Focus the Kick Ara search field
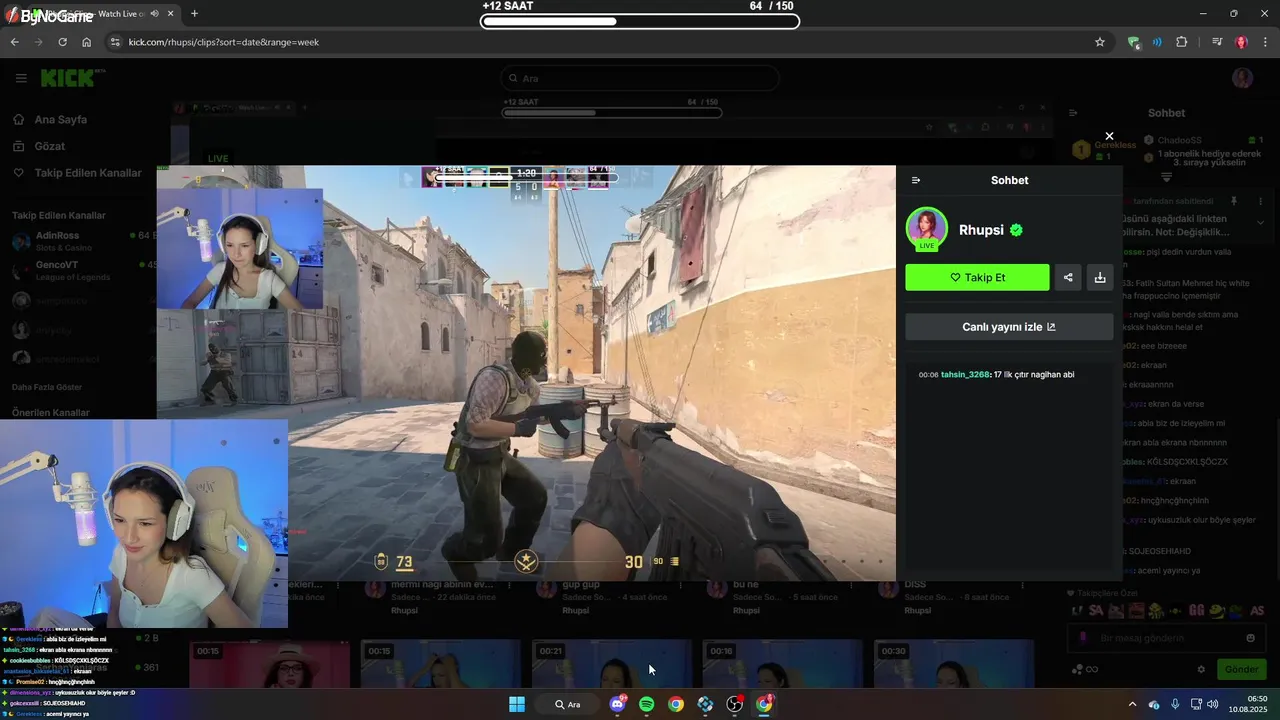The width and height of the screenshot is (1280, 720). tap(640, 78)
